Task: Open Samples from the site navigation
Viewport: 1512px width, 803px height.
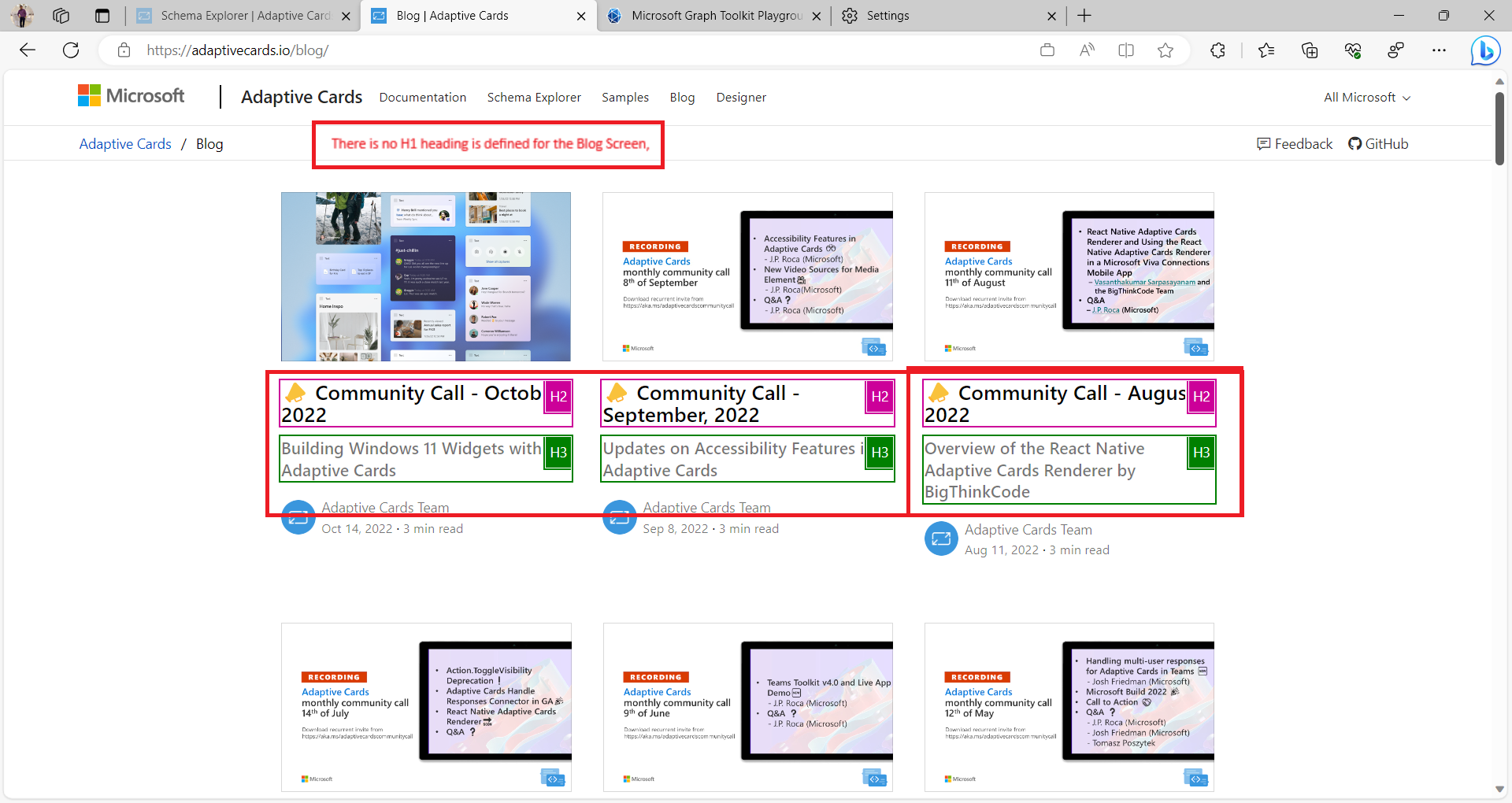Action: pos(624,97)
